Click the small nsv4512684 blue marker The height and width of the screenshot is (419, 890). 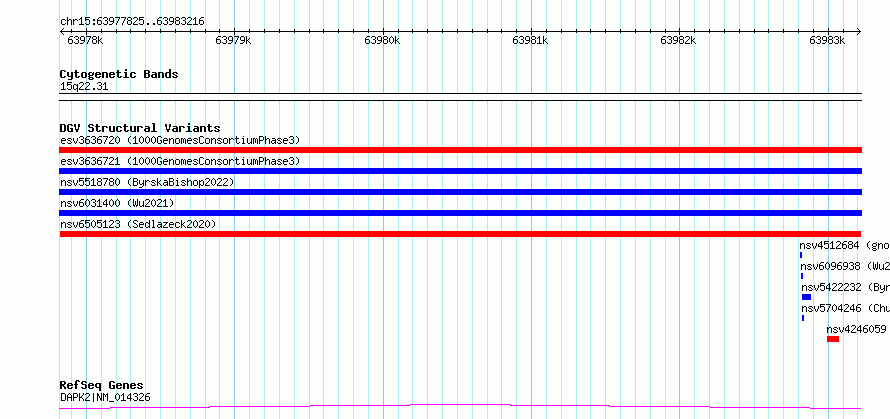[801, 255]
